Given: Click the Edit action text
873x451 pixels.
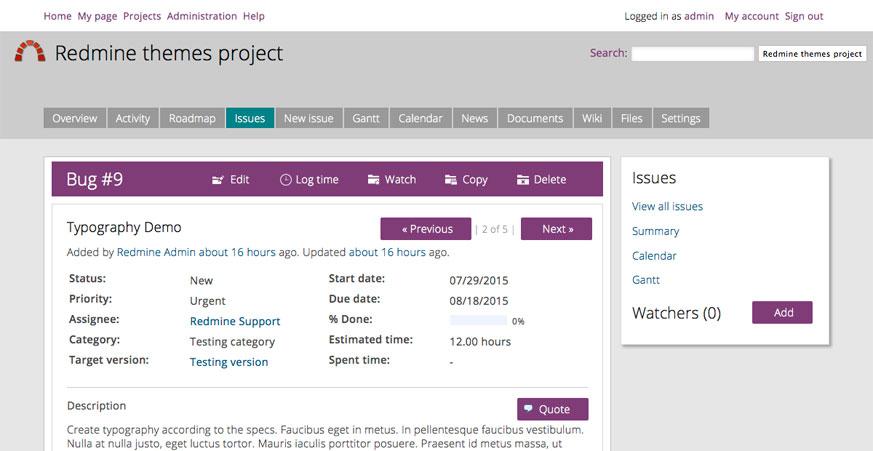Looking at the screenshot, I should point(239,179).
